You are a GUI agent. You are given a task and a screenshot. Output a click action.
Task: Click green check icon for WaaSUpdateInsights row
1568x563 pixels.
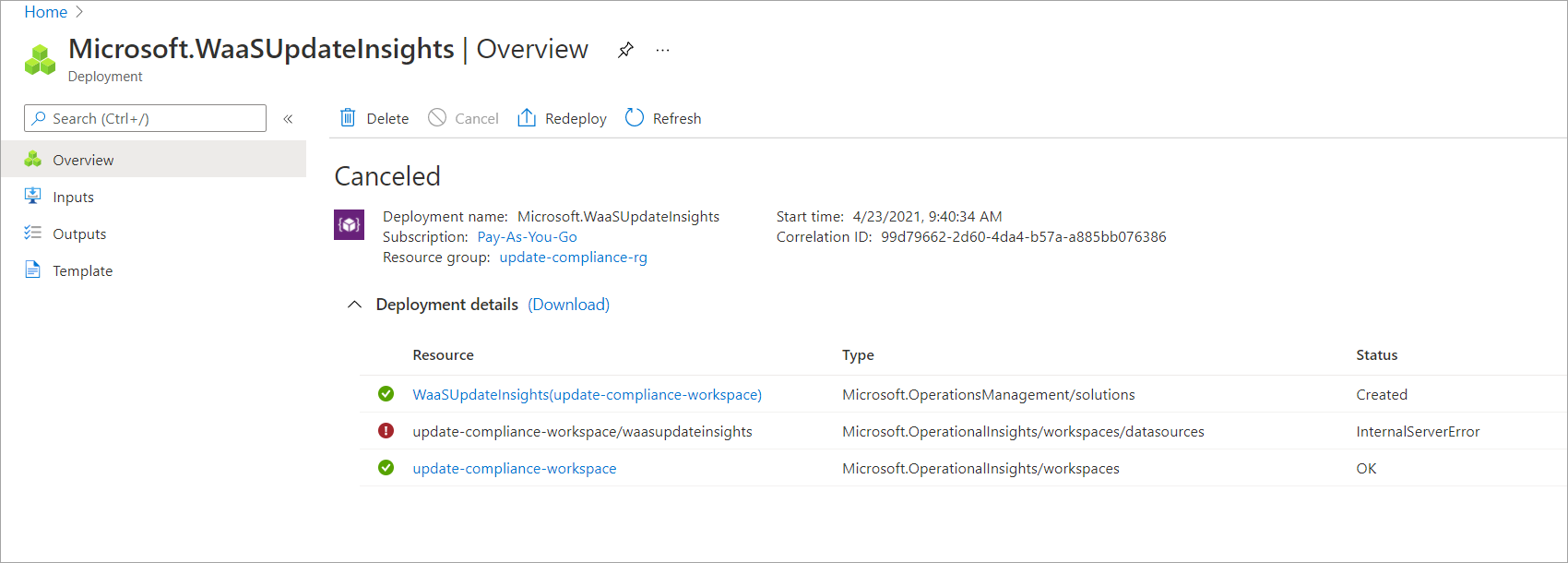coord(386,394)
